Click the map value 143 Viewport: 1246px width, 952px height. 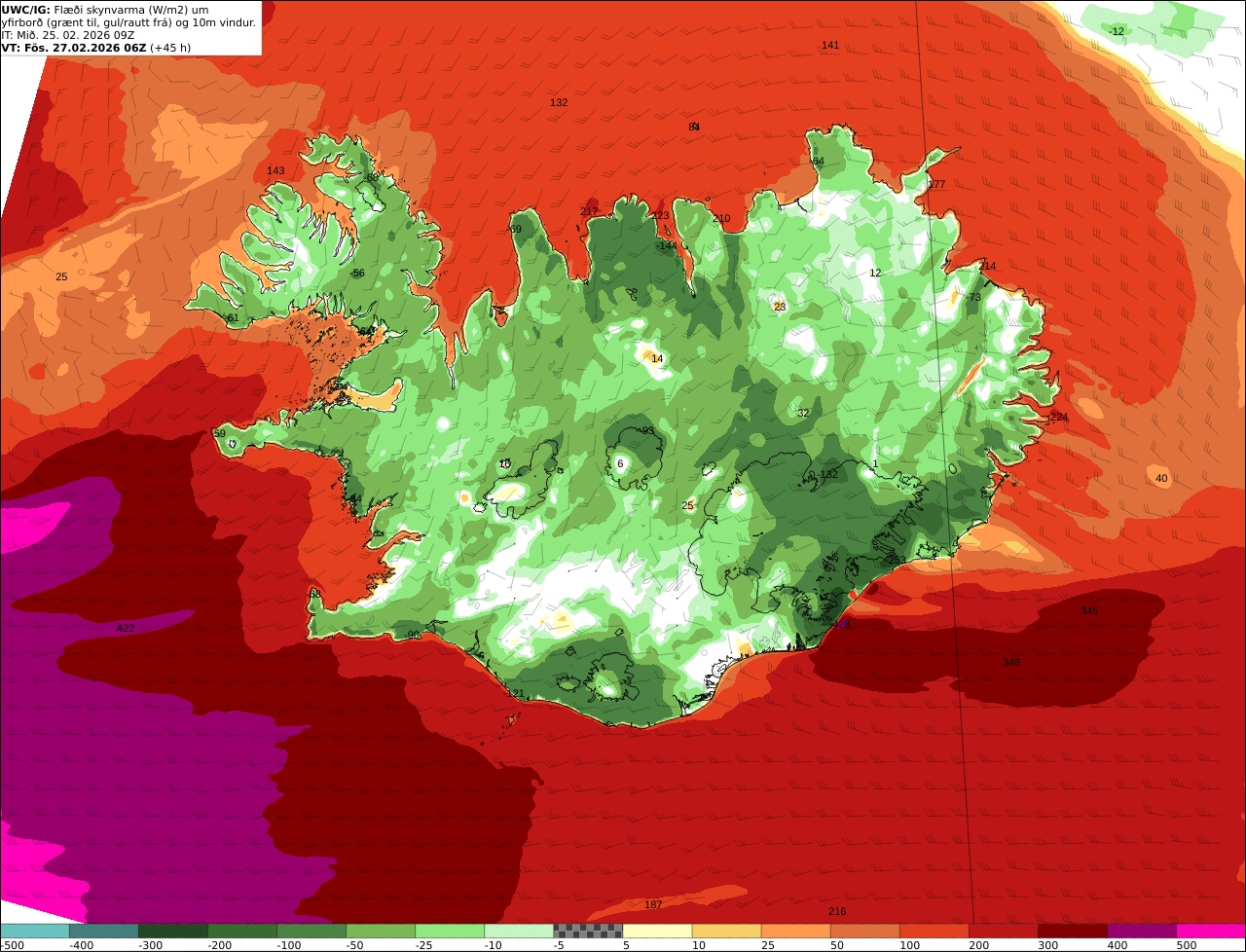coord(275,171)
